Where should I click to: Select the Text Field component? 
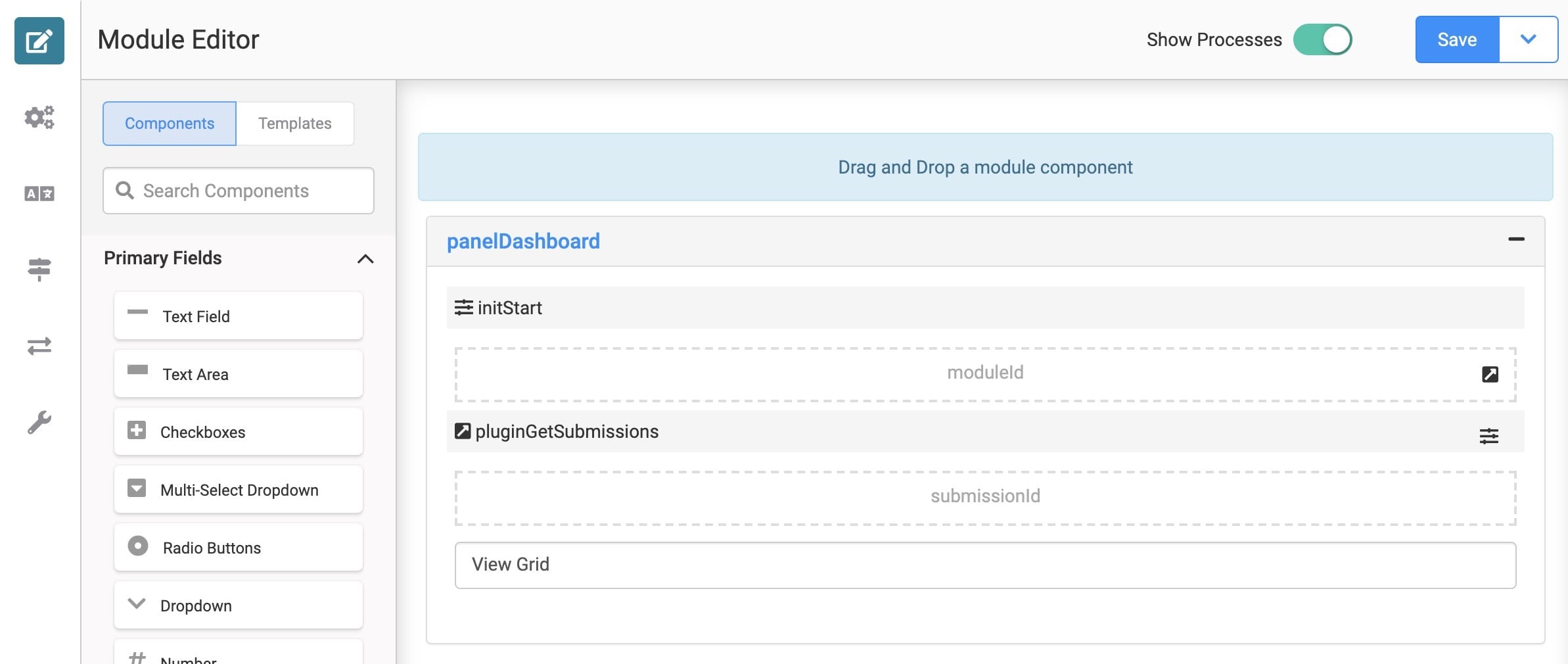pyautogui.click(x=239, y=316)
